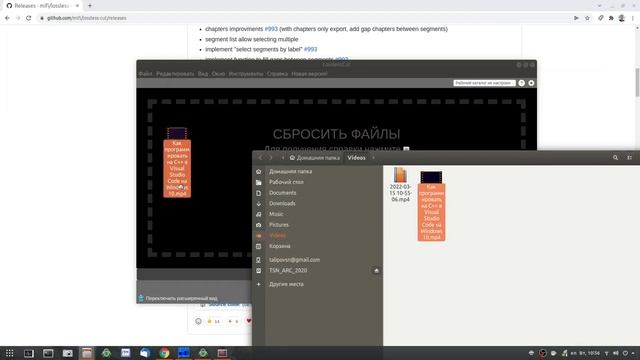This screenshot has height=360, width=640.
Task: Open the Chrome extensions puzzle icon
Action: (611, 18)
